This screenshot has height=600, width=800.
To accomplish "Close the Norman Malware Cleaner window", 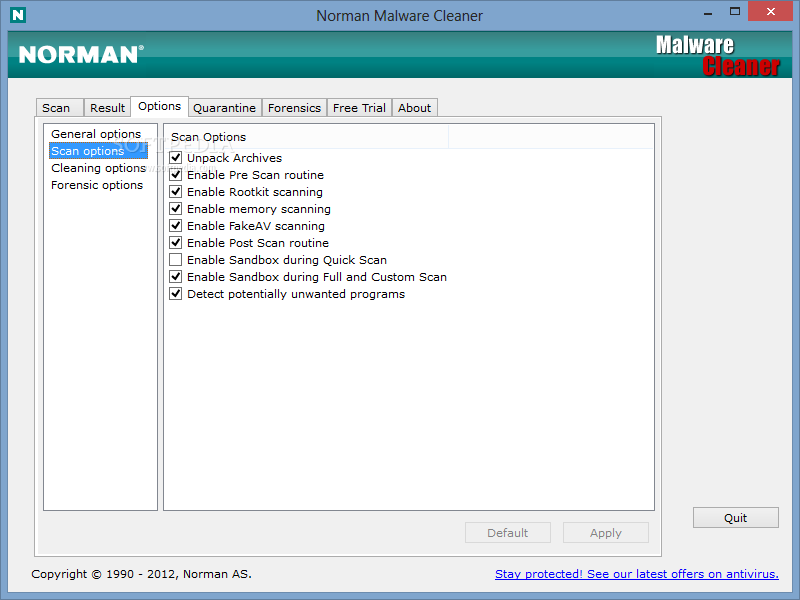I will click(x=770, y=11).
